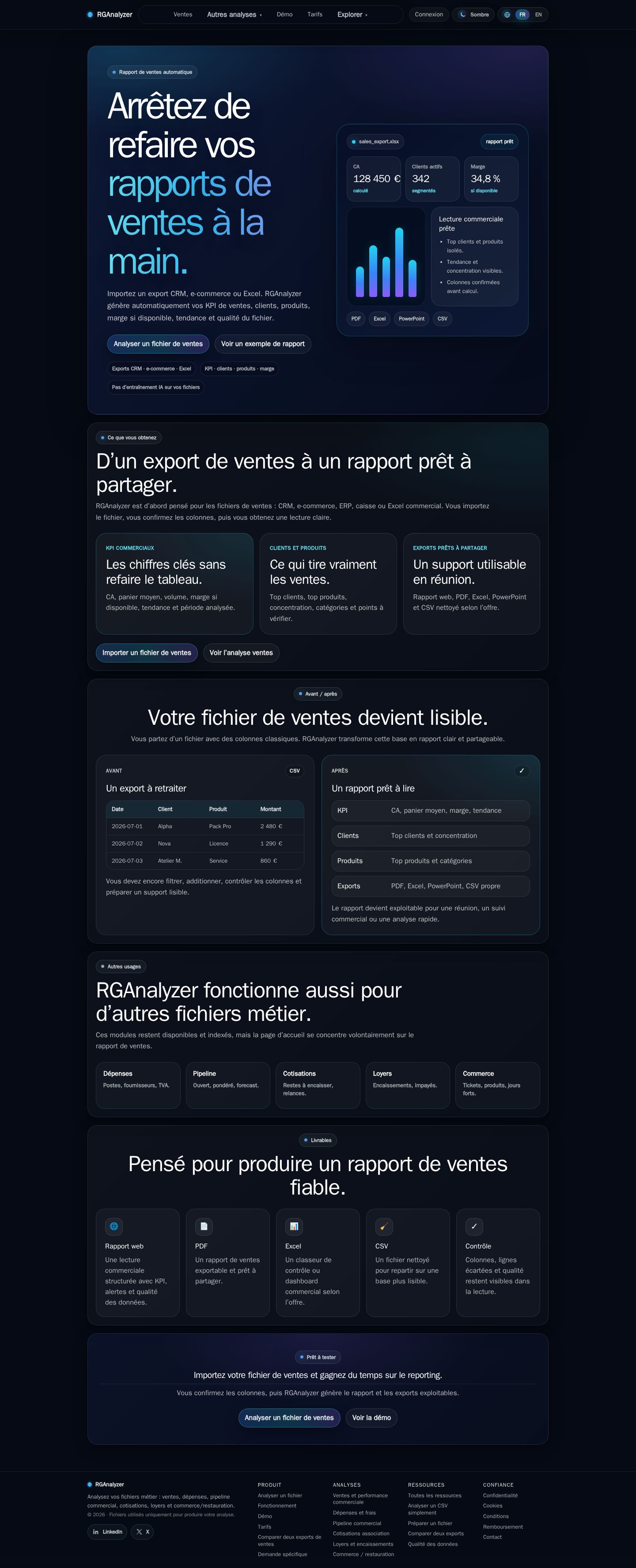Screen dimensions: 636x1568
Task: Click Analyser un fichier de ventes hero button
Action: [158, 344]
